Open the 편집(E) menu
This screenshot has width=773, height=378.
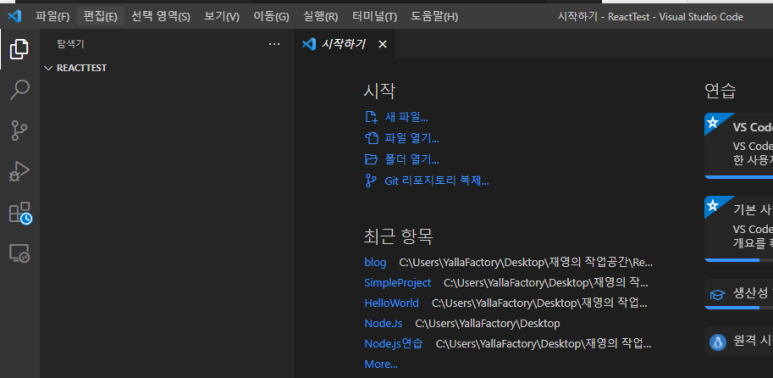(x=100, y=17)
